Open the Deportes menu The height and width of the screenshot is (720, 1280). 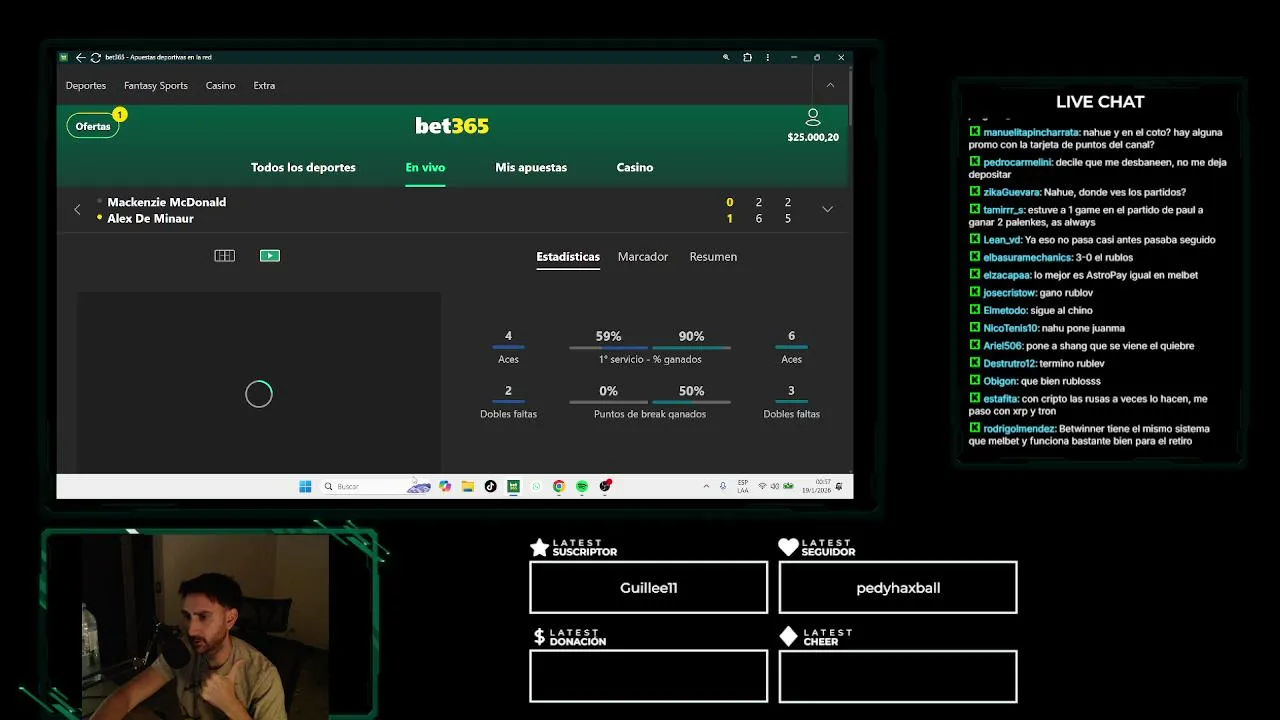[x=86, y=85]
